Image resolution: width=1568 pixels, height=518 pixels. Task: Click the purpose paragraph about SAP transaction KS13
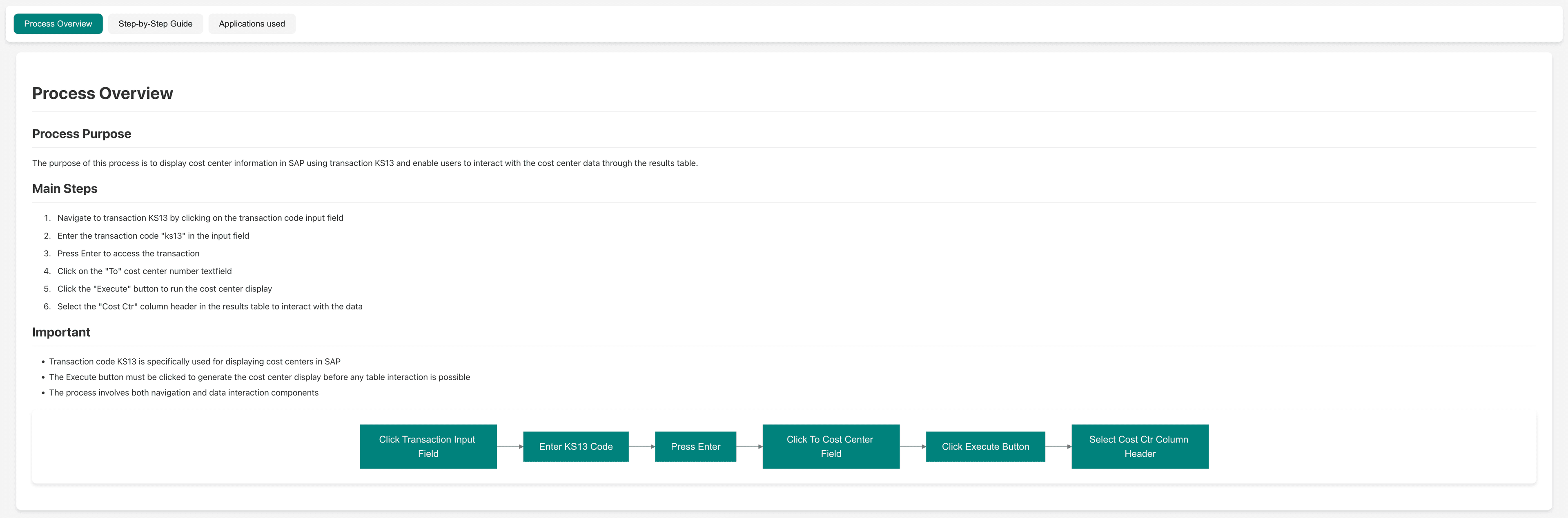(x=365, y=163)
